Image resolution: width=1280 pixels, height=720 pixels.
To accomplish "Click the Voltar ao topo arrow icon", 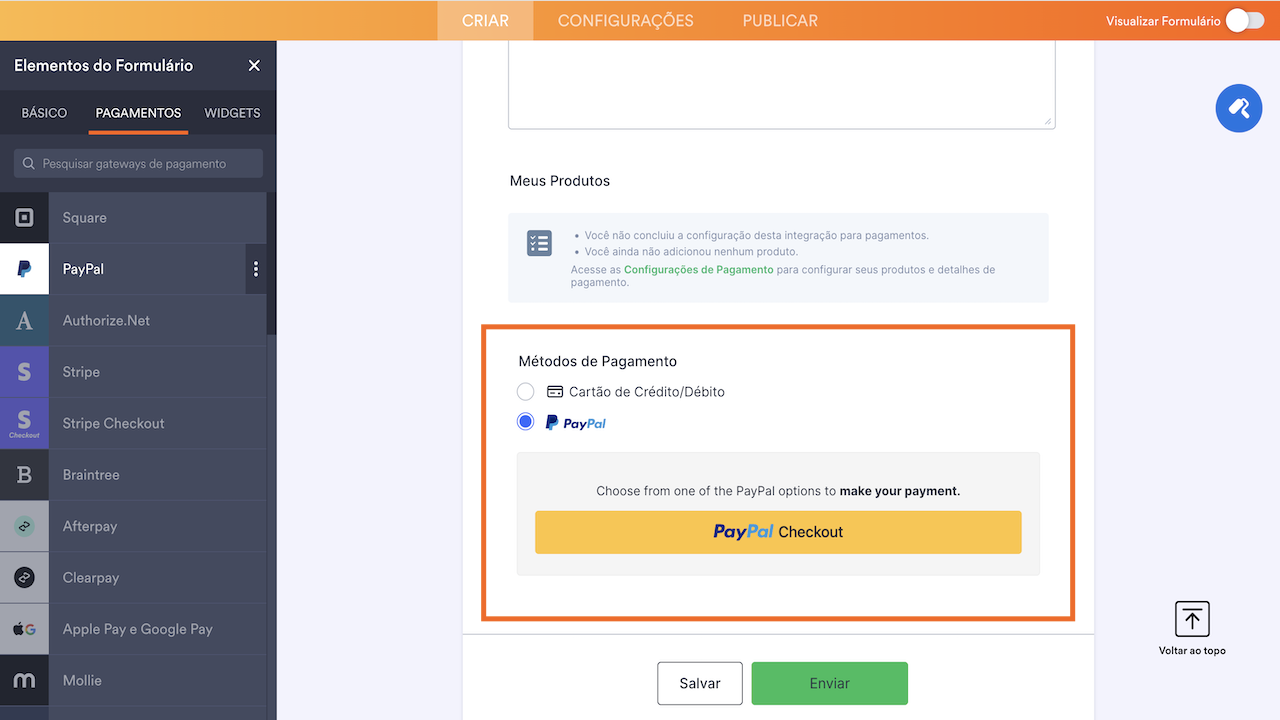I will (1192, 619).
